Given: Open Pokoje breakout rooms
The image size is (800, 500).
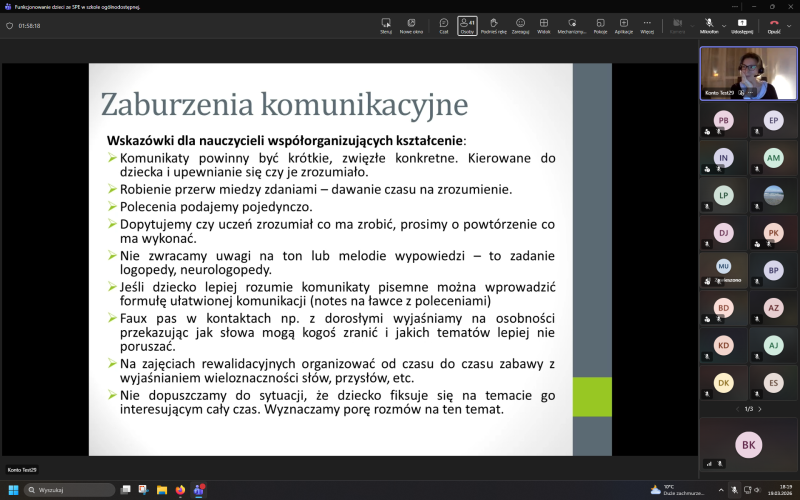Looking at the screenshot, I should 600,25.
